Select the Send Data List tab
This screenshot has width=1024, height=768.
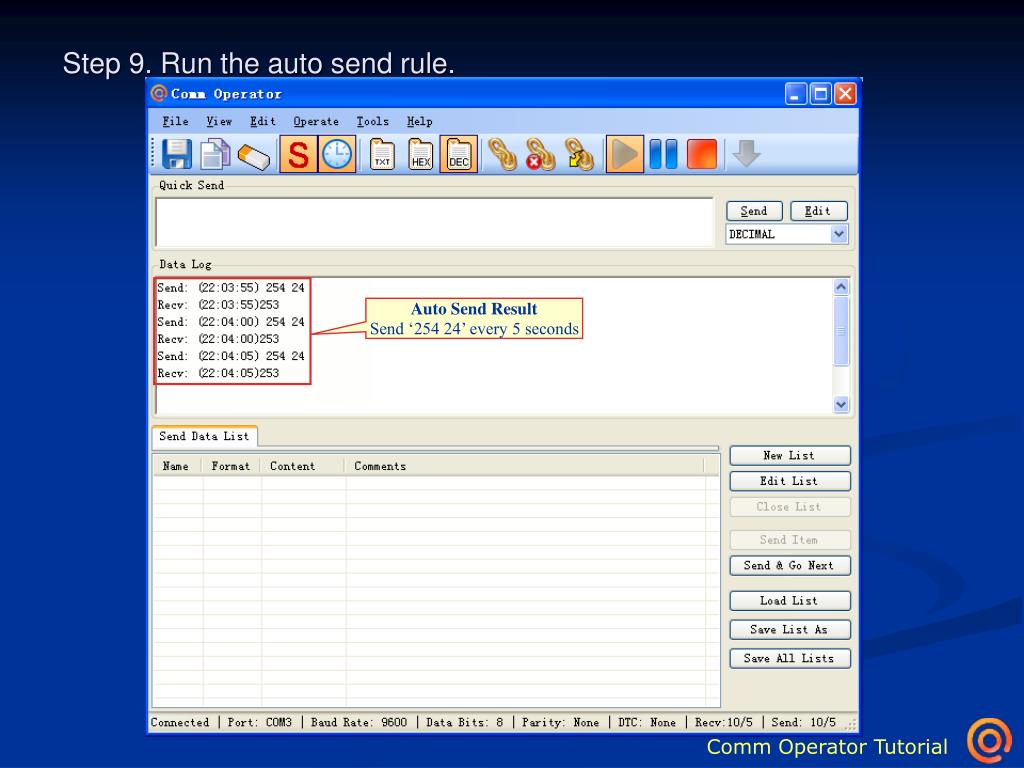tap(204, 436)
